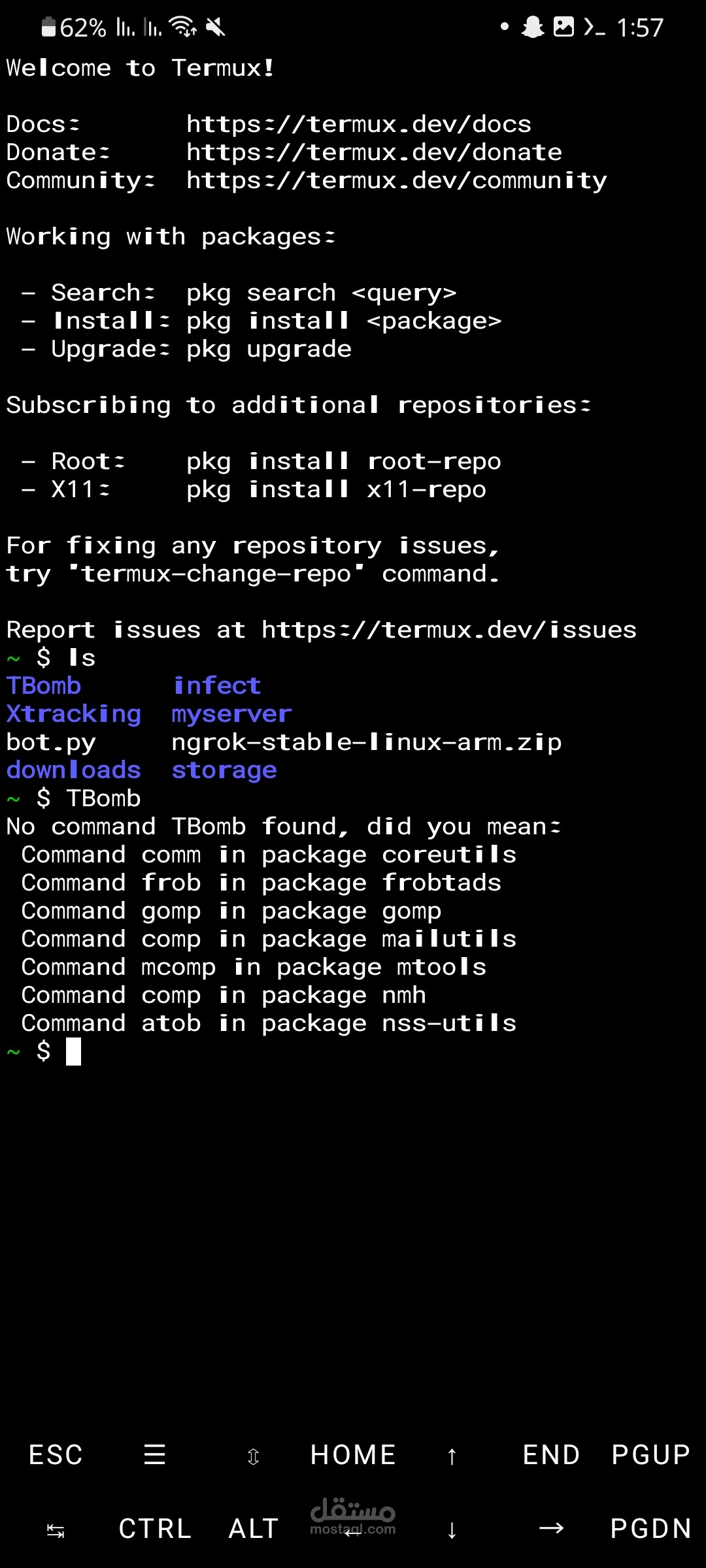
Task: Open the termux.dev/docs link
Action: (359, 124)
